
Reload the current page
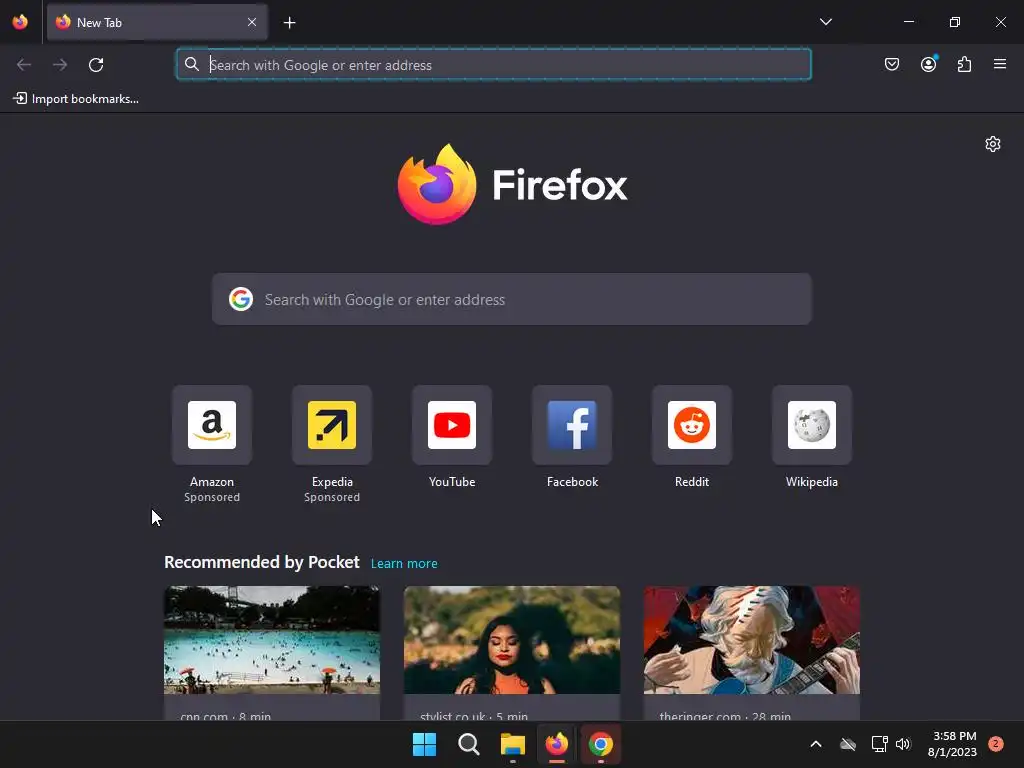96,65
